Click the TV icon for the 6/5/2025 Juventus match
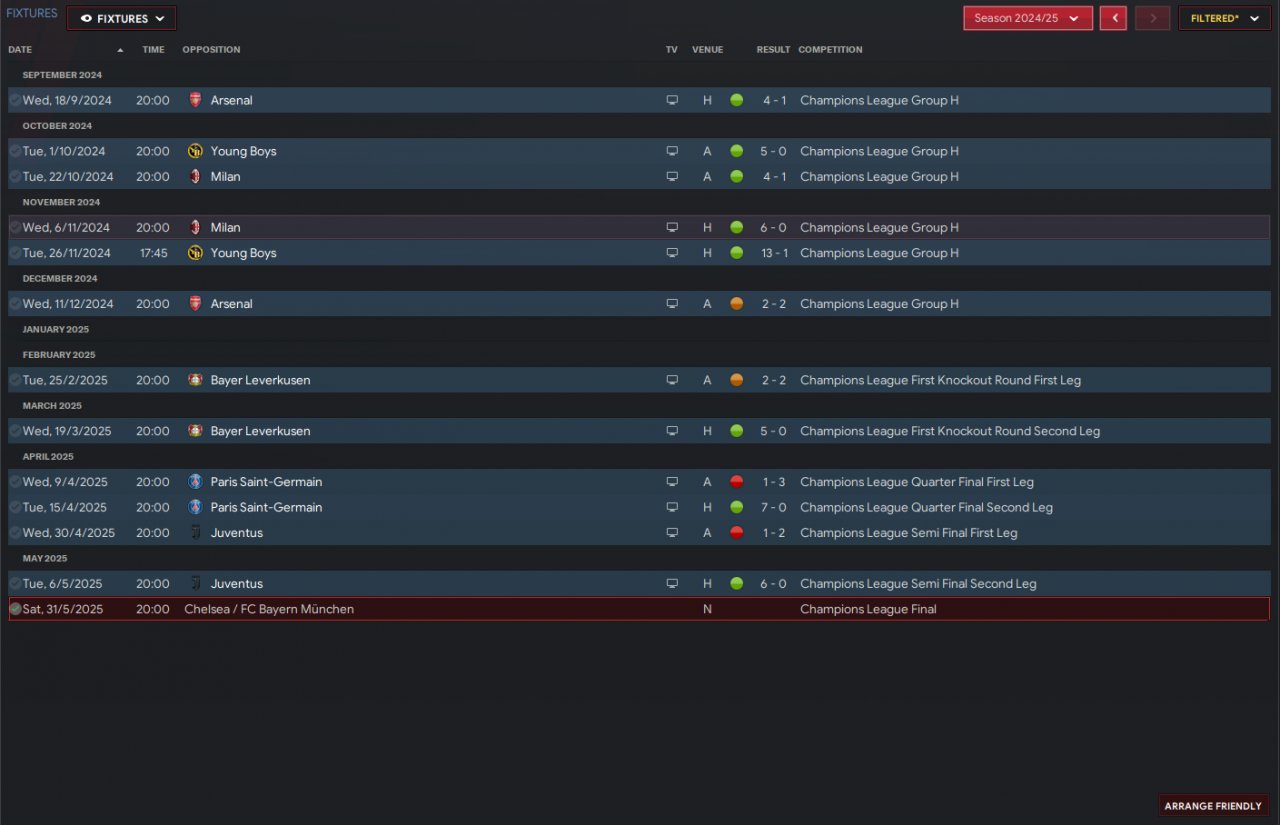1280x825 pixels. [672, 584]
